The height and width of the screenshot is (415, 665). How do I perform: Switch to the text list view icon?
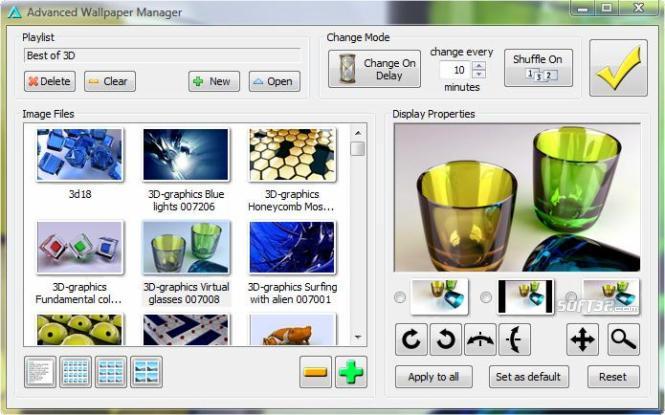(40, 372)
